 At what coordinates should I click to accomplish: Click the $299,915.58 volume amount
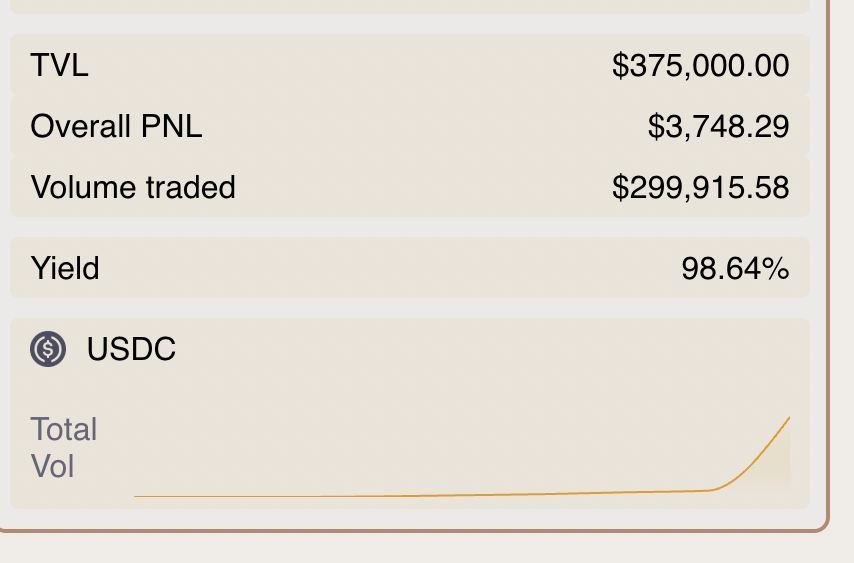[700, 187]
